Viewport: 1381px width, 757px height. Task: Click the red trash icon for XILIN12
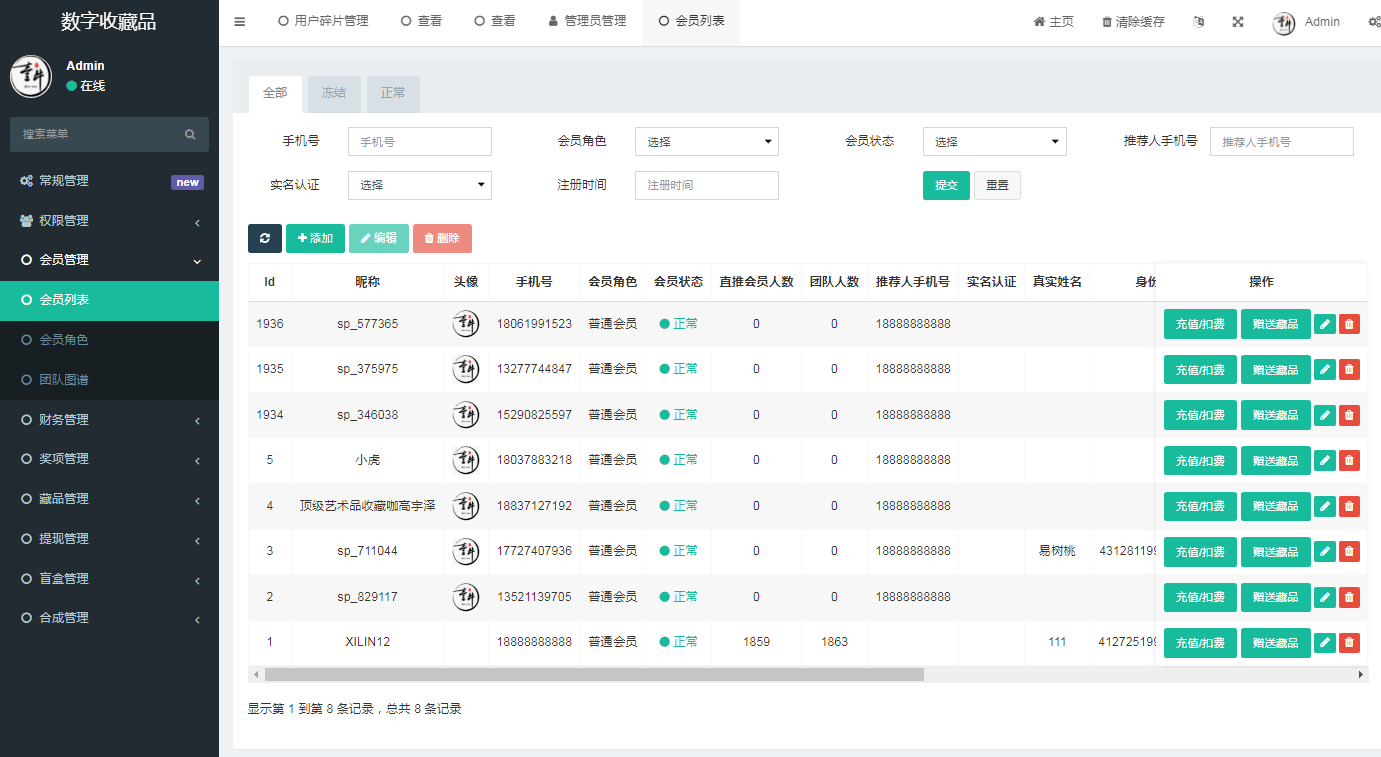click(1349, 643)
